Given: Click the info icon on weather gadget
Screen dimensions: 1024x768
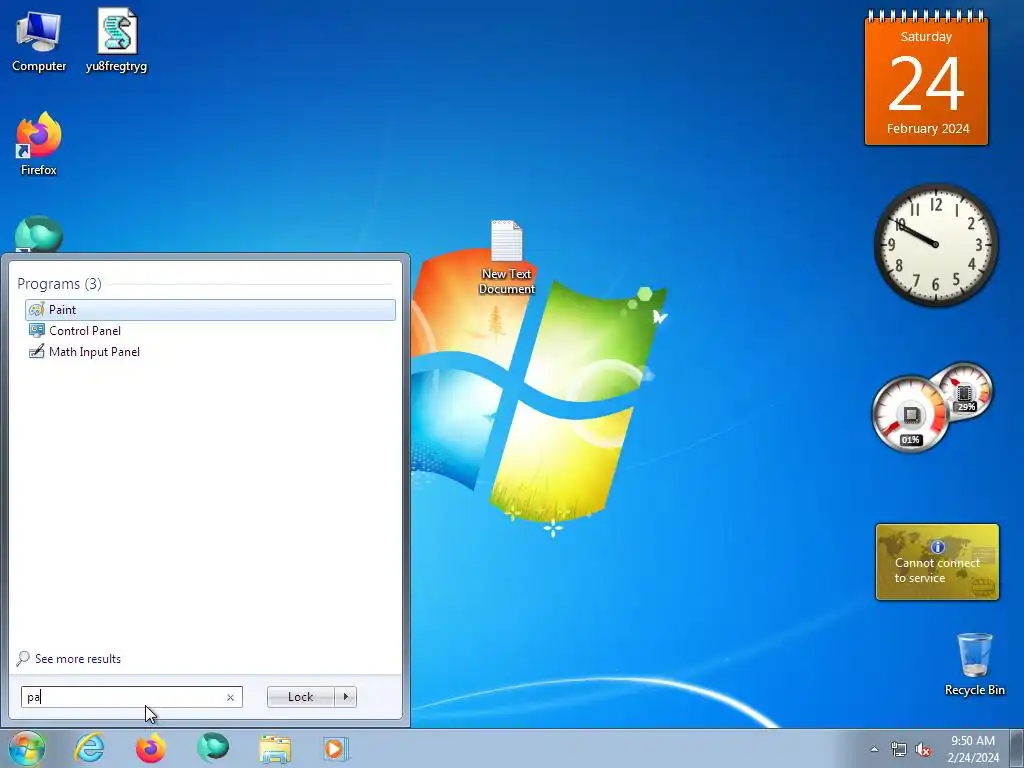Looking at the screenshot, I should (937, 547).
